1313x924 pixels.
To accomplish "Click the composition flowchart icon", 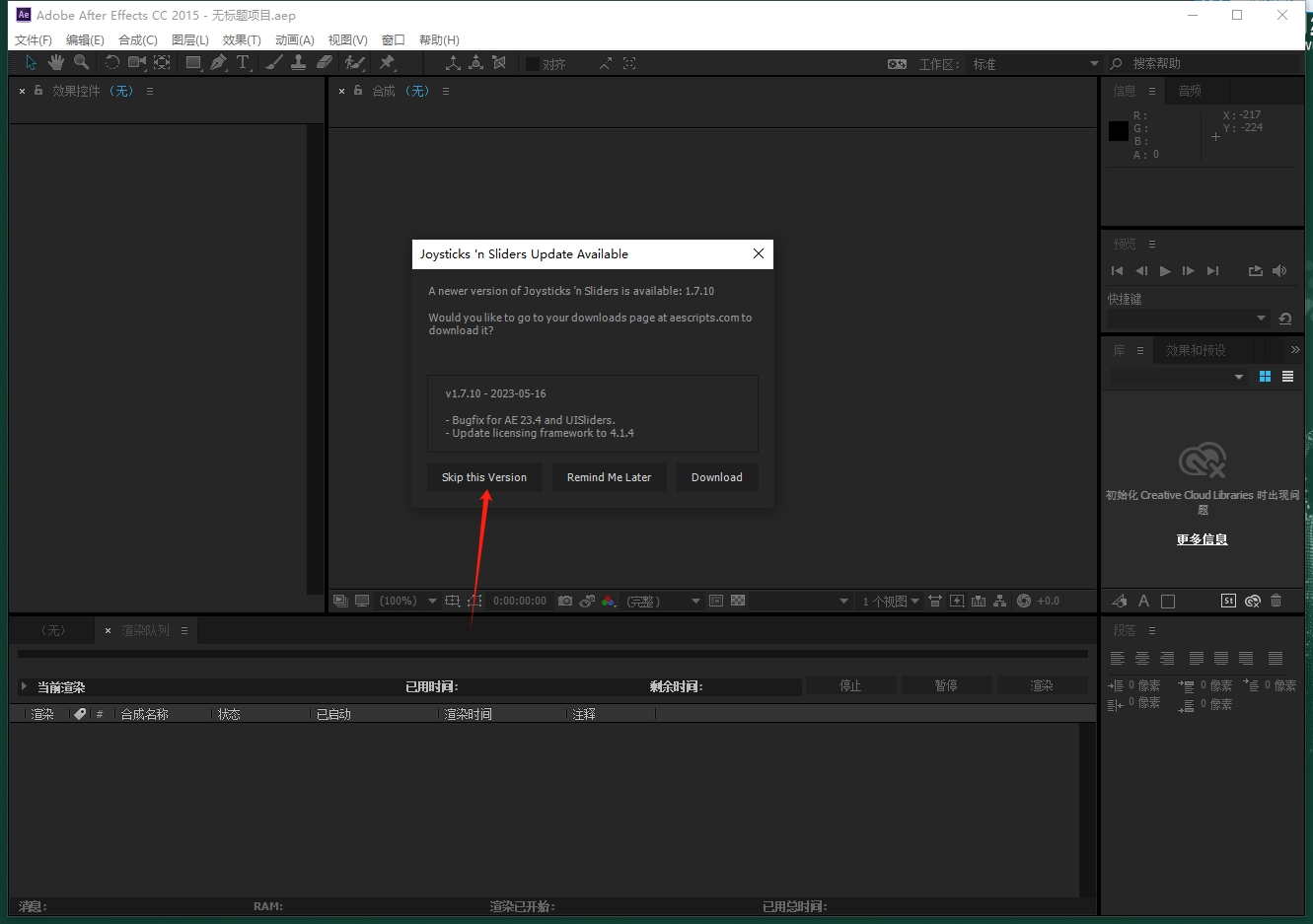I will (x=999, y=601).
